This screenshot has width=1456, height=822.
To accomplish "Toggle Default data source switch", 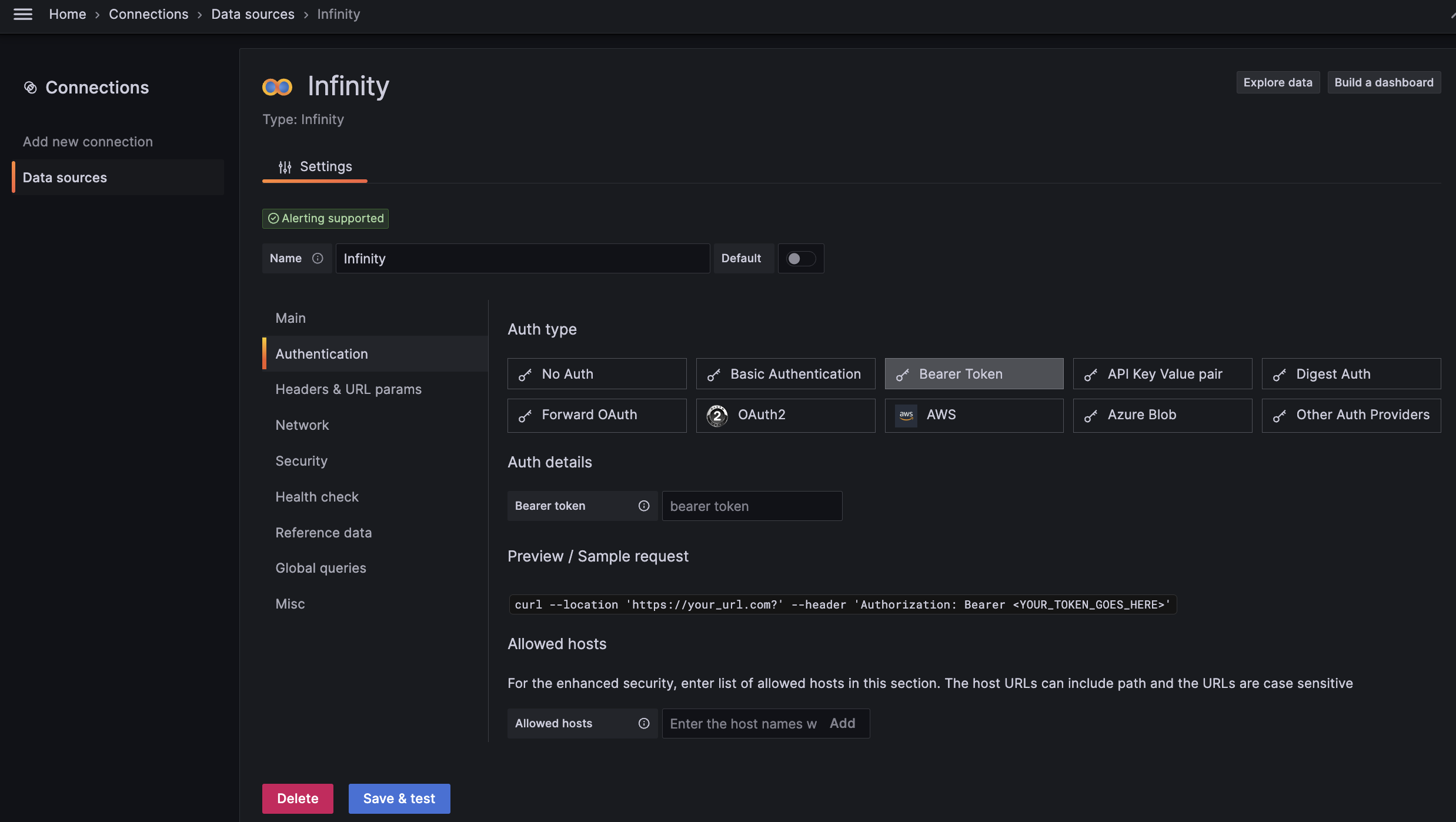I will [x=799, y=258].
